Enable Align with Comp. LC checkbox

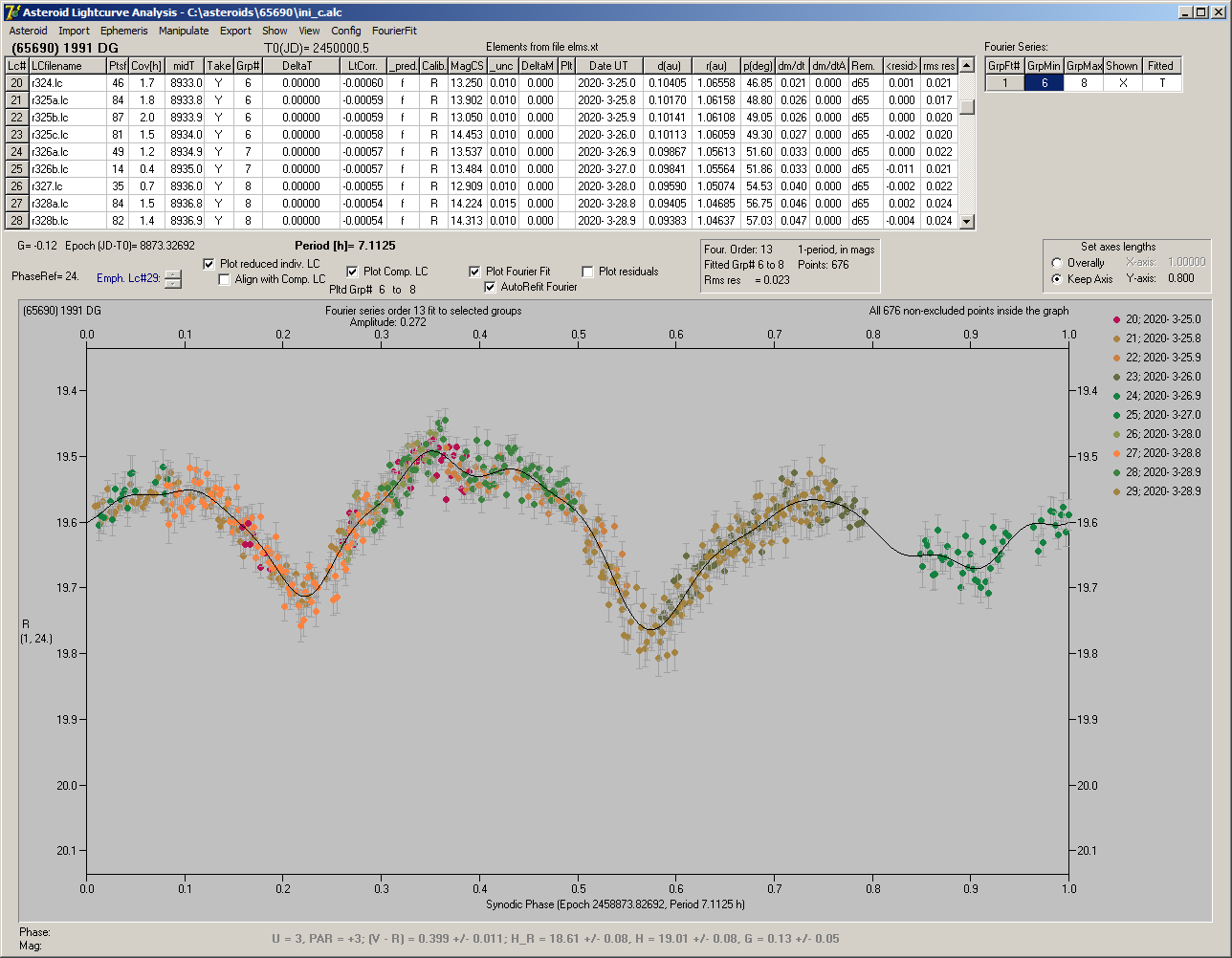click(225, 279)
